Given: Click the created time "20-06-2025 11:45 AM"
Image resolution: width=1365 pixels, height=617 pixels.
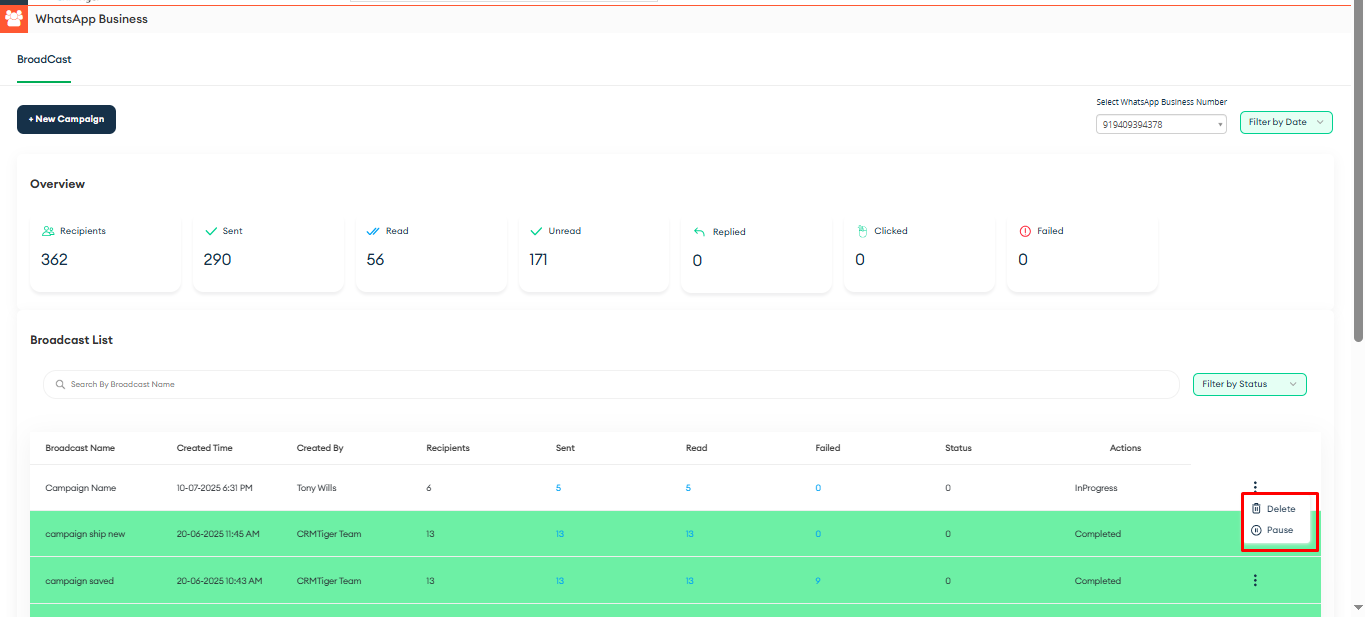Looking at the screenshot, I should point(218,534).
